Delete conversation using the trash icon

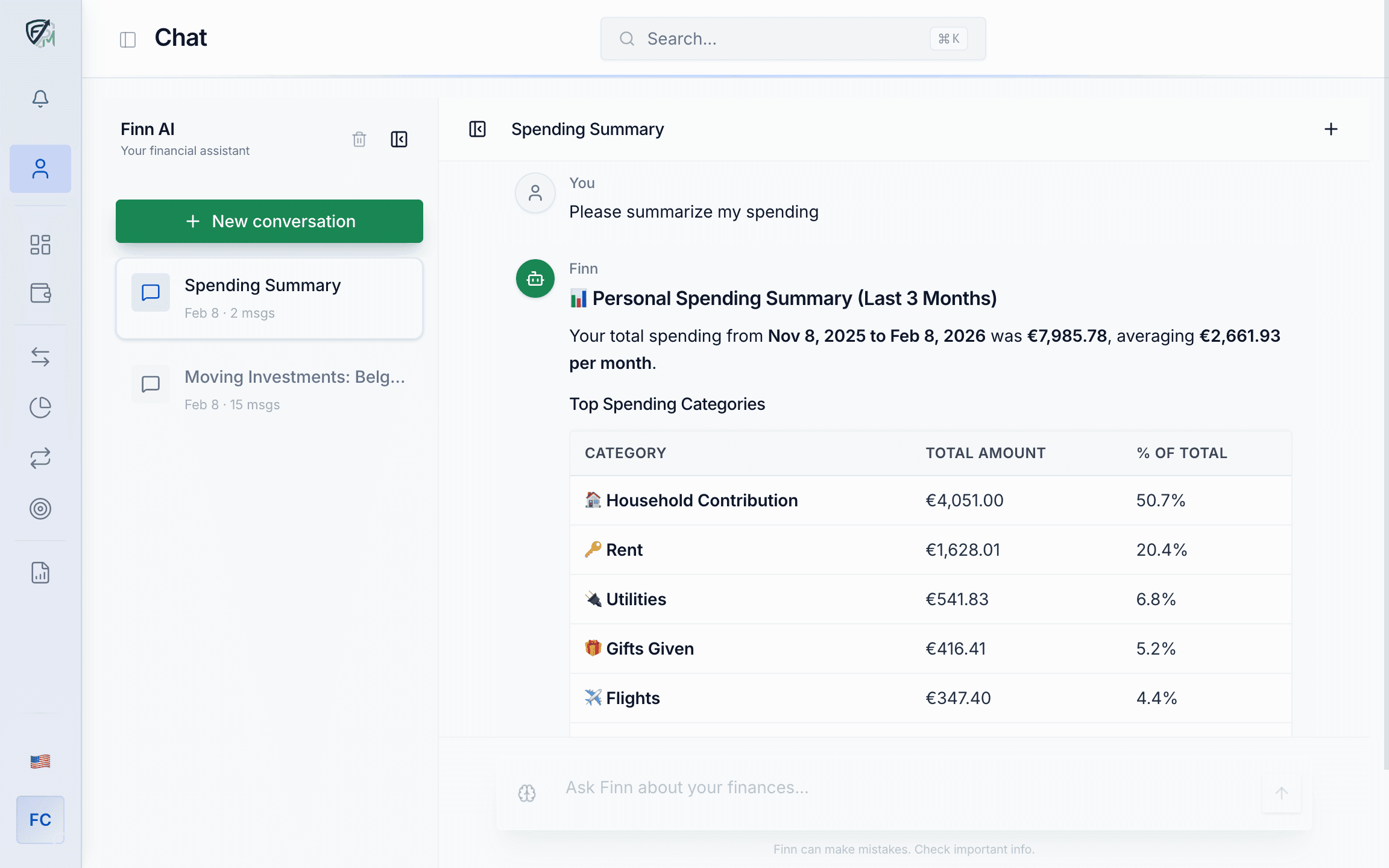coord(359,139)
